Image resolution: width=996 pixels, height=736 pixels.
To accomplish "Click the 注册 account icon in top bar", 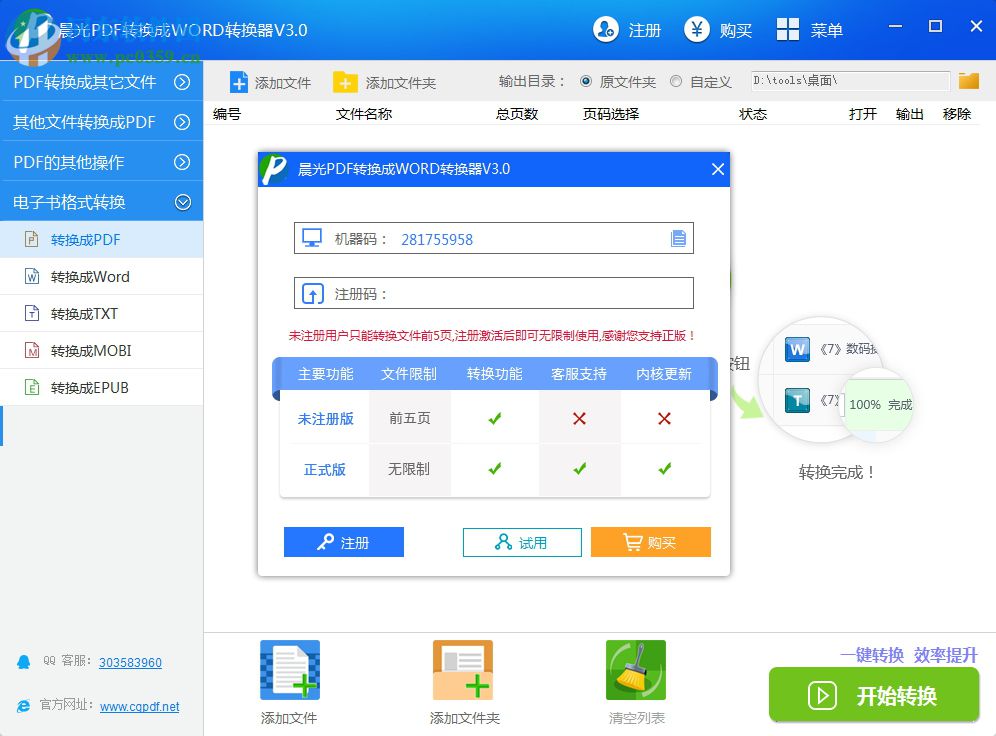I will 604,30.
